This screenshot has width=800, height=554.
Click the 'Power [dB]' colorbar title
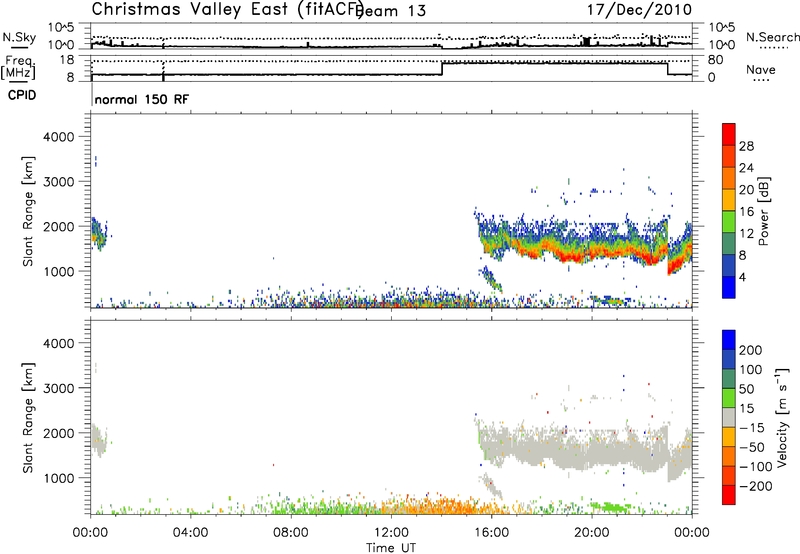coord(764,211)
